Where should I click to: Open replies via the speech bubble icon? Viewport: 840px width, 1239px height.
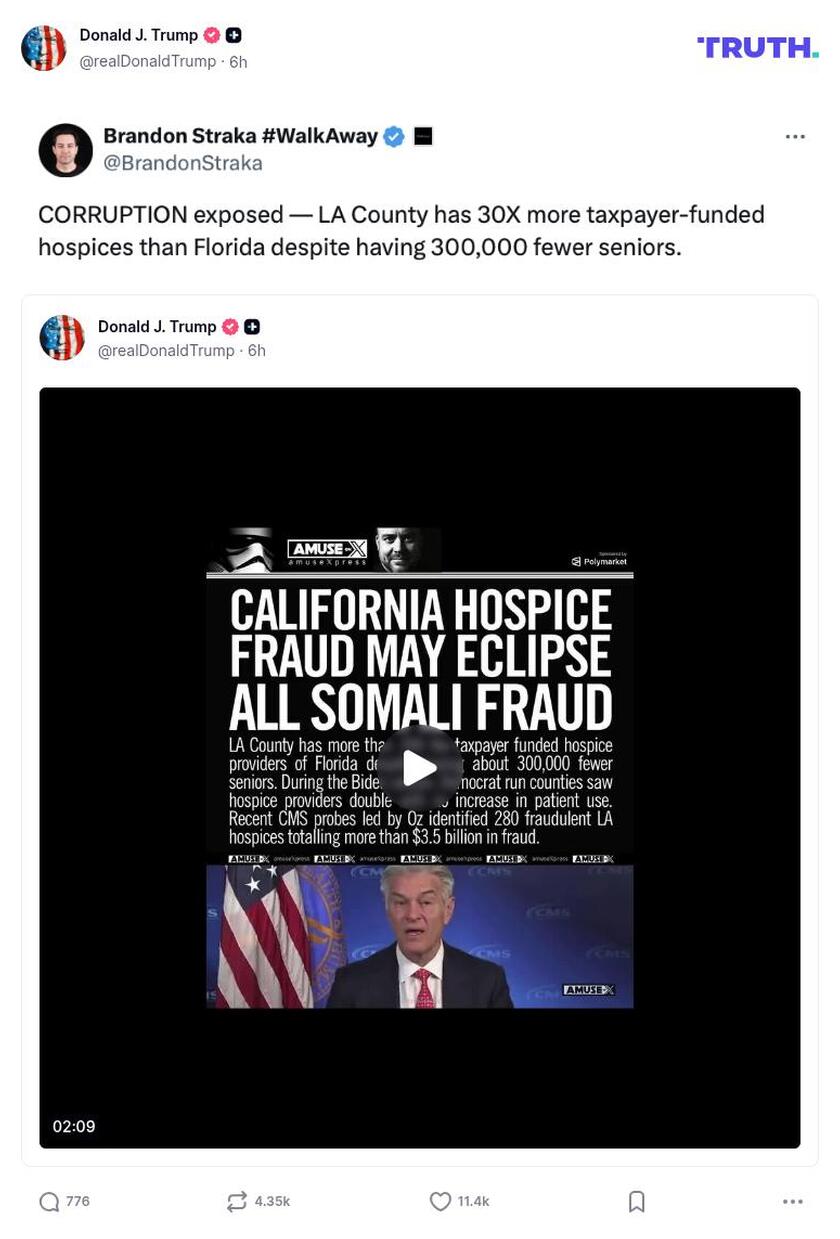tap(48, 1201)
